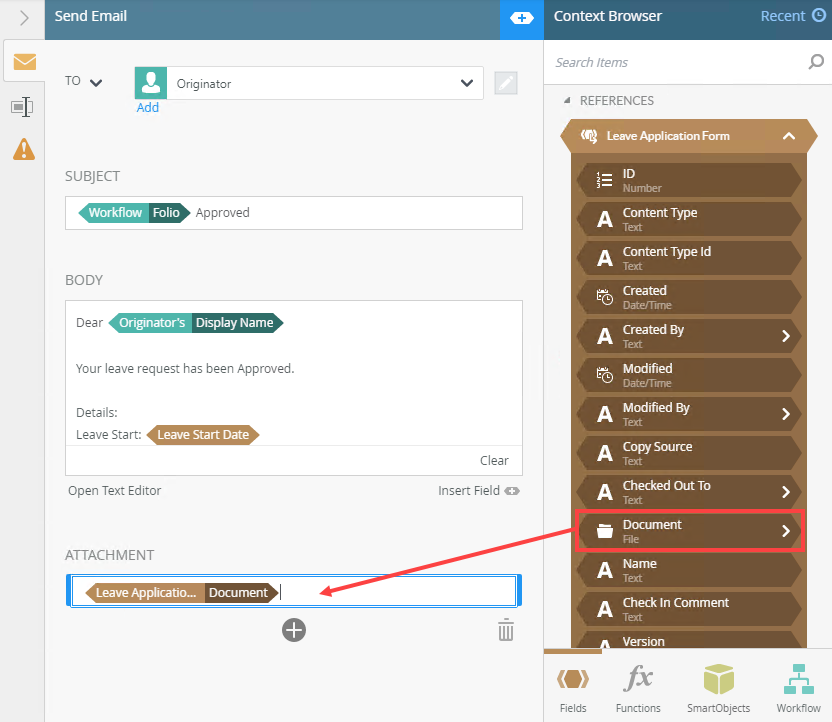The image size is (832, 722).
Task: Switch to the SmartObjects tab
Action: (x=718, y=688)
